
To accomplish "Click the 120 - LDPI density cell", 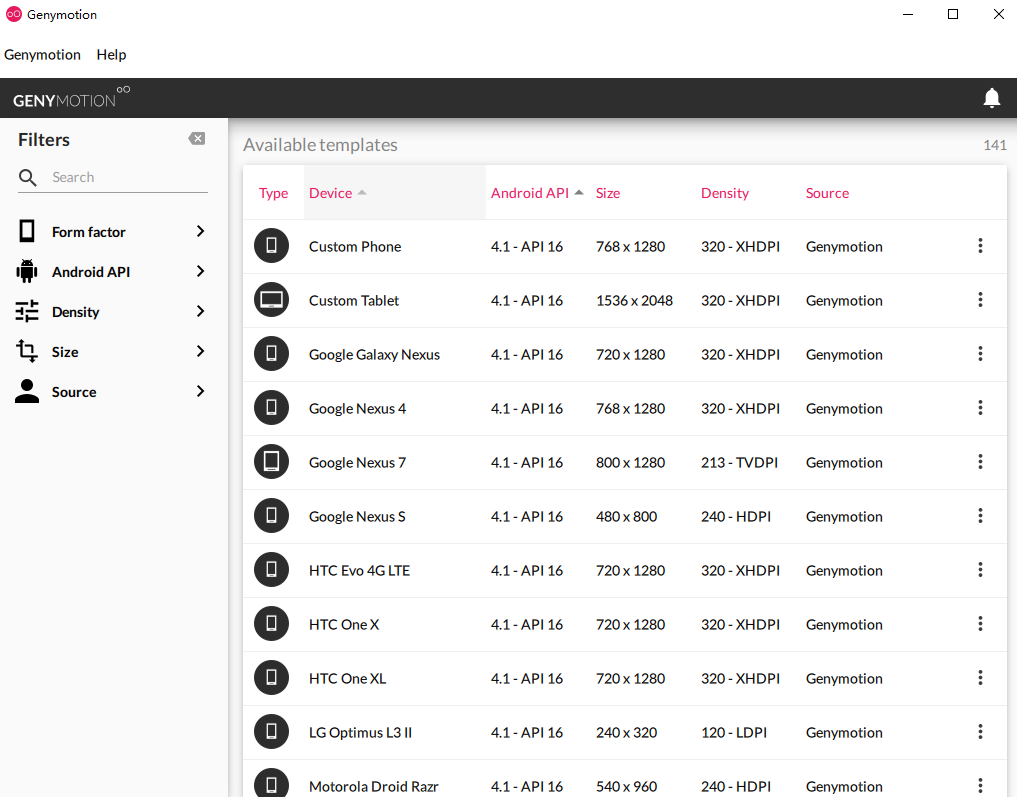I will (x=734, y=732).
